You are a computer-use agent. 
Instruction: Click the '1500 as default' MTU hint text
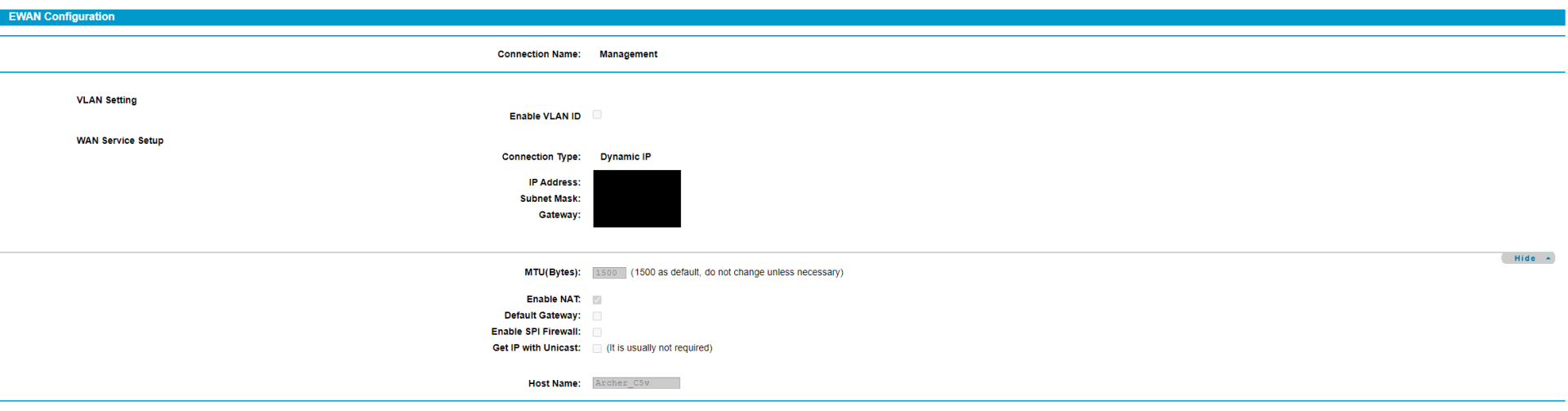point(737,272)
